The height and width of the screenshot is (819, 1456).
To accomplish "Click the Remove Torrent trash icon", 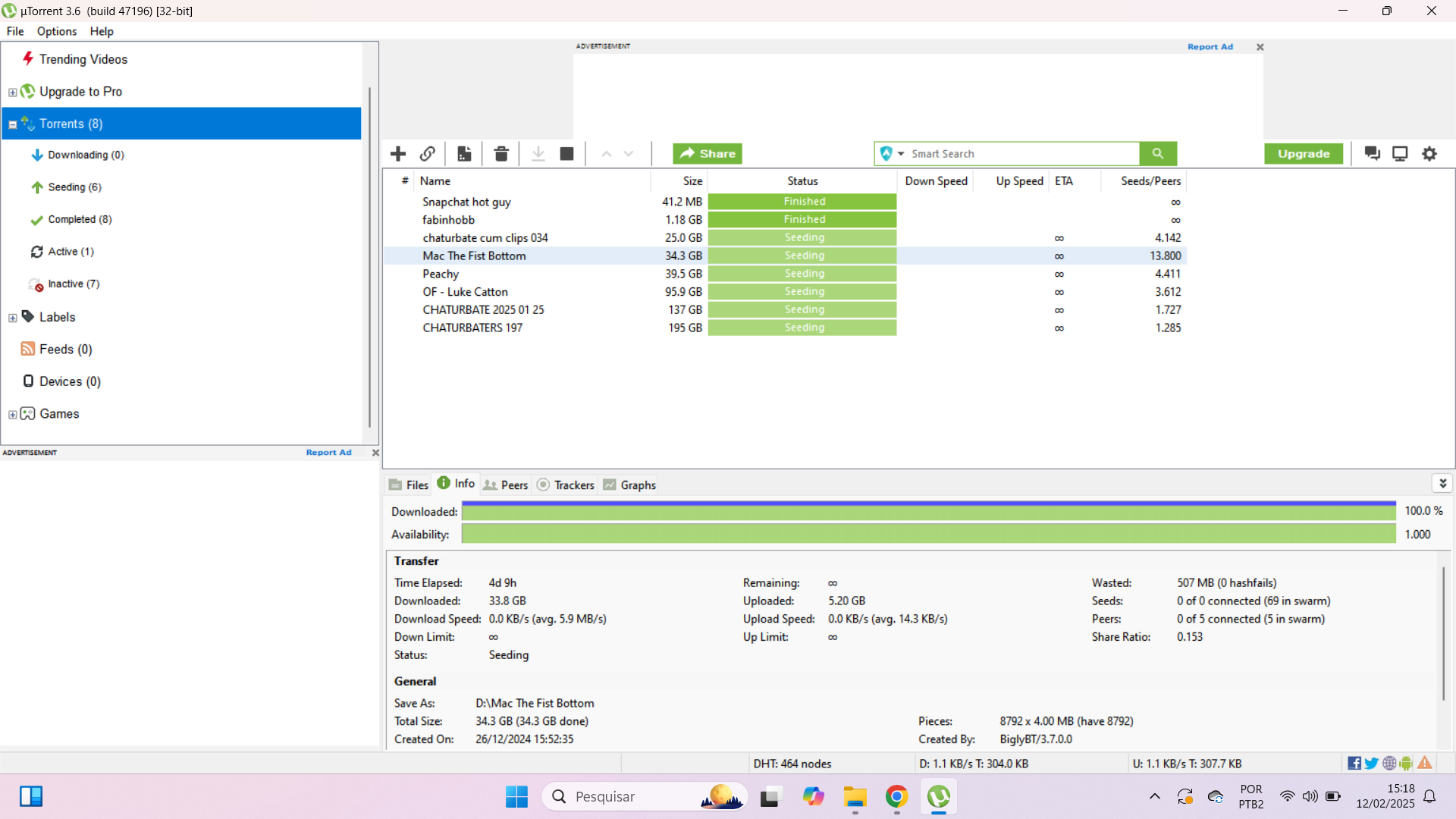I will coord(501,154).
